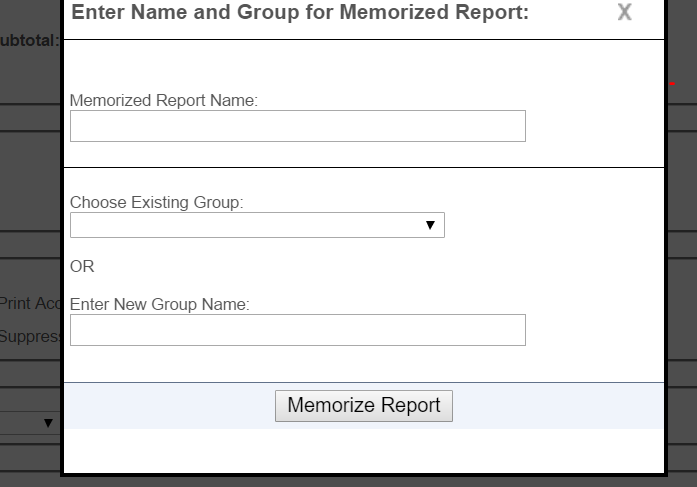This screenshot has width=697, height=487.
Task: Click the dimmed Subtotal label behind the dialog
Action: (x=29, y=40)
